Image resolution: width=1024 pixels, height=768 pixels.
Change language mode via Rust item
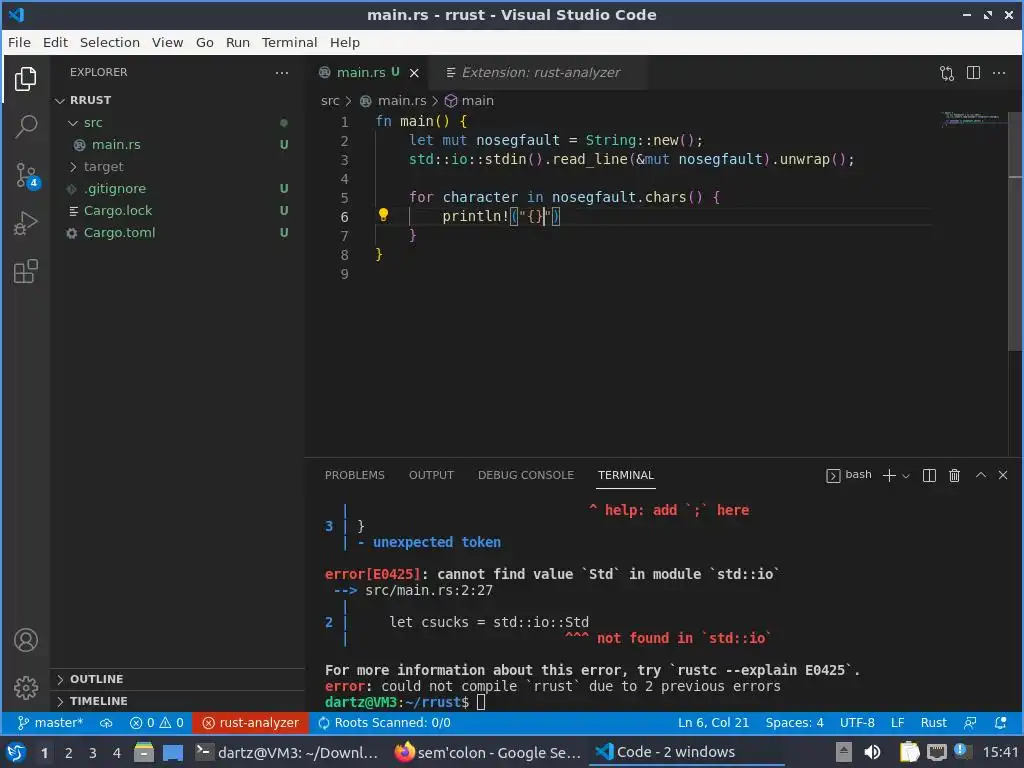(x=933, y=722)
